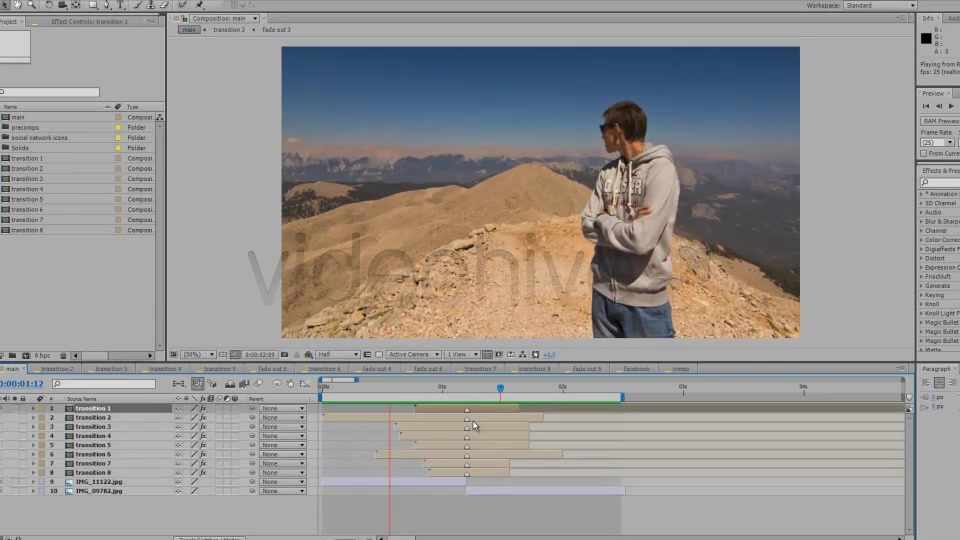
Task: Select the Brush tool
Action: (x=137, y=5)
